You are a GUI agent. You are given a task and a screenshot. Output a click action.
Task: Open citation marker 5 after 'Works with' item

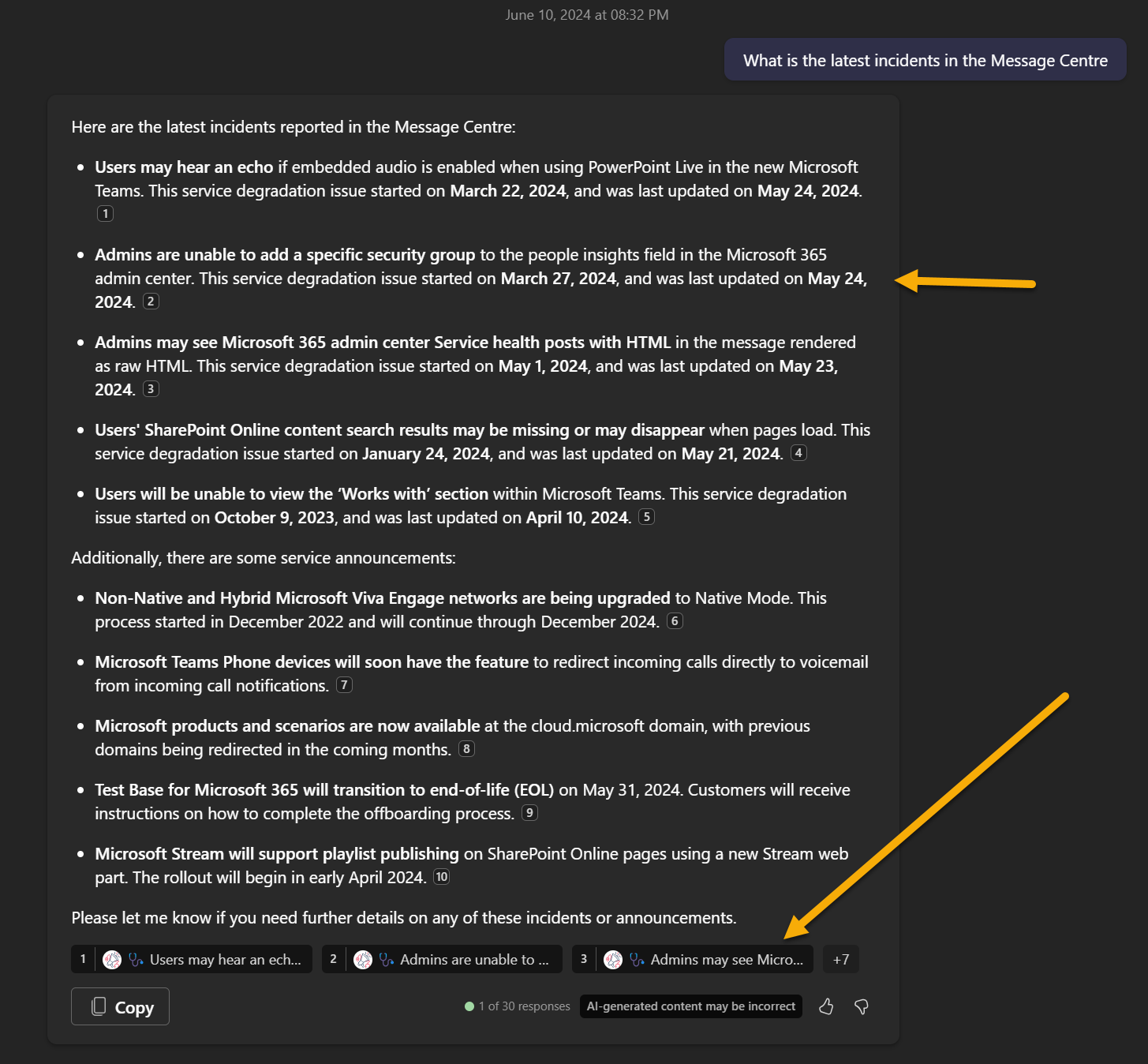pos(646,517)
